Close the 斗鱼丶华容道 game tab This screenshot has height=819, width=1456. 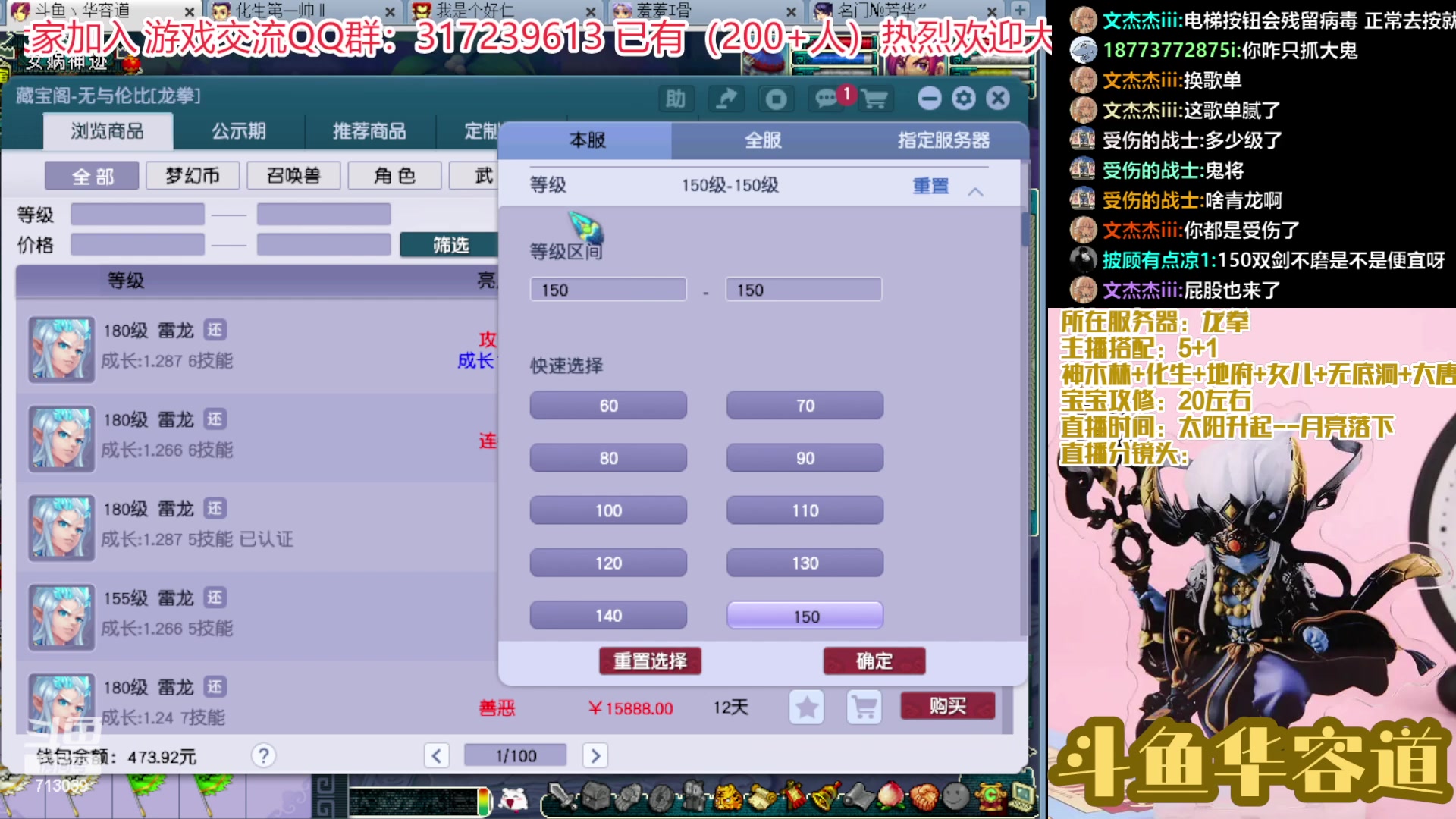point(189,11)
